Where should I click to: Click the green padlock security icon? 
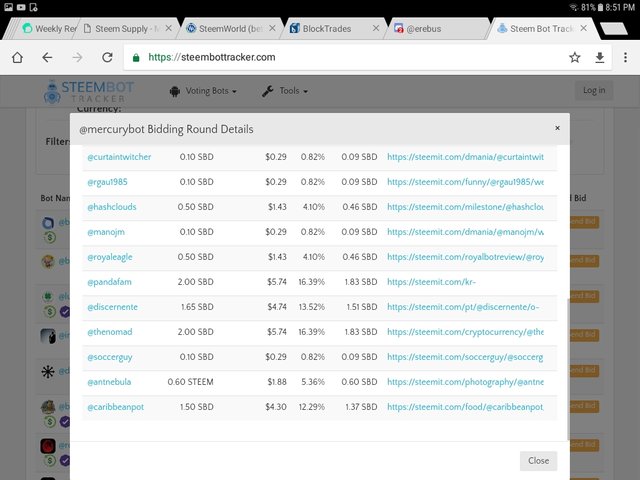click(x=136, y=58)
